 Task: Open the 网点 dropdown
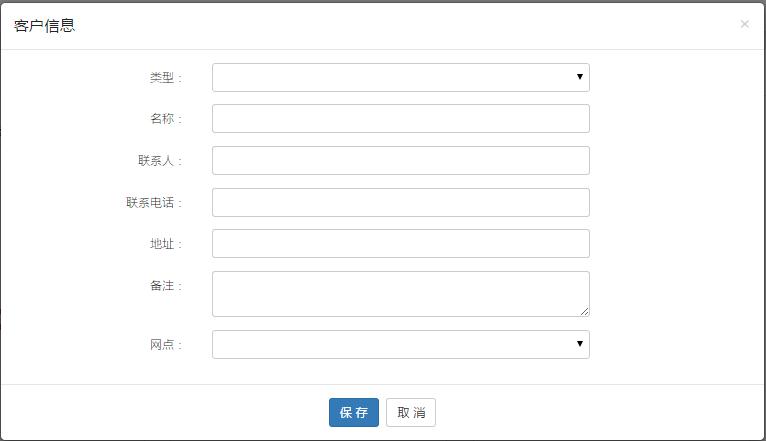[x=400, y=344]
